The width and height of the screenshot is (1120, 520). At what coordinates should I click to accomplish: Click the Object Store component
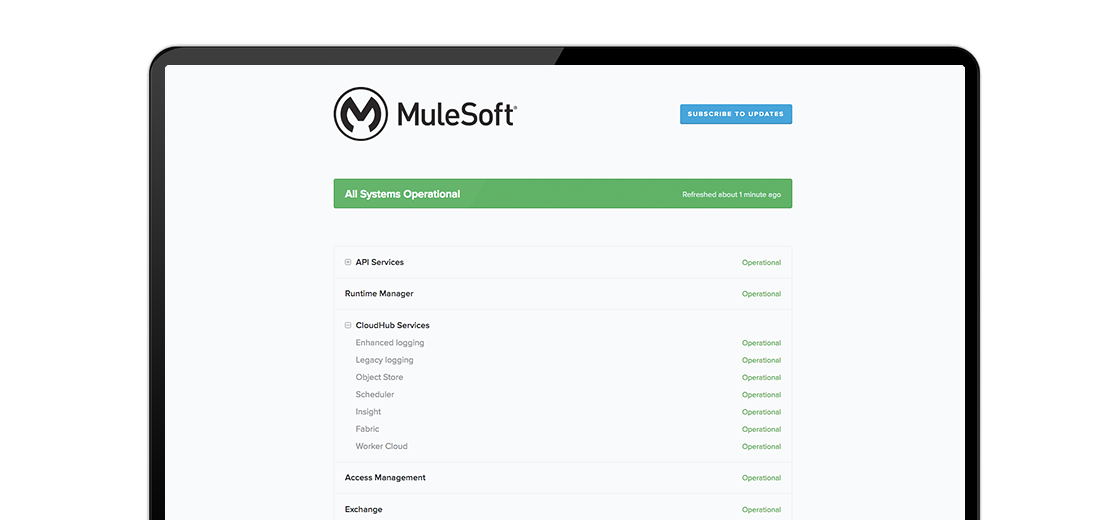379,377
